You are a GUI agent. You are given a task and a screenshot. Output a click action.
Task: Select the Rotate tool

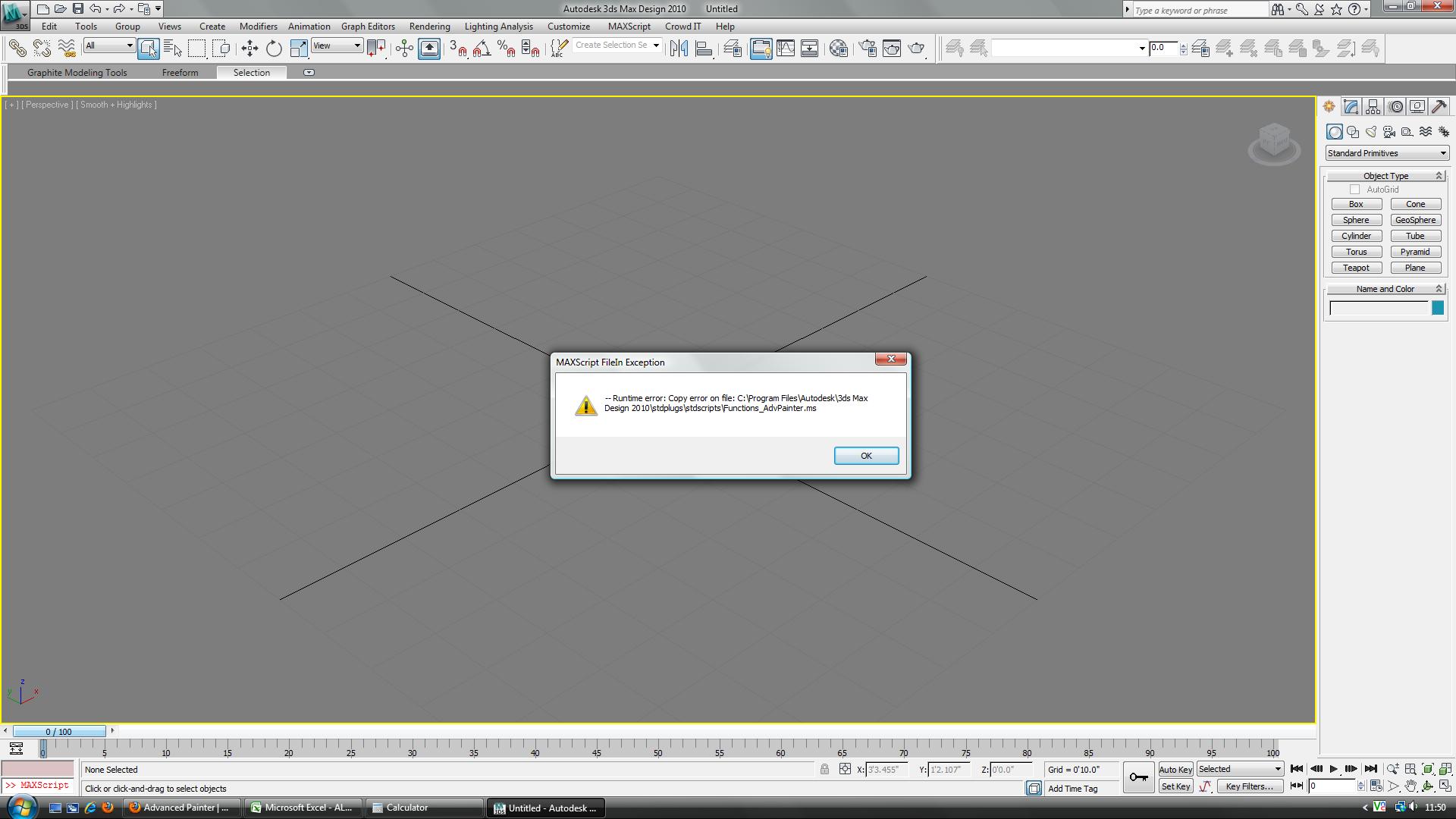274,49
